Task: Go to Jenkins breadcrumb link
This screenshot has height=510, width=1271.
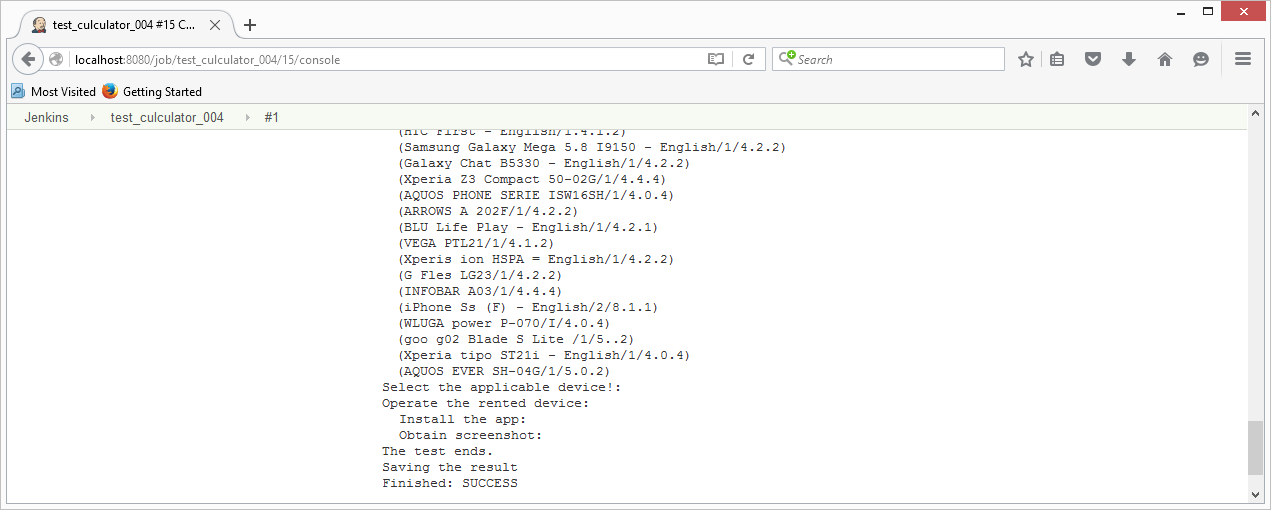Action: 47,117
